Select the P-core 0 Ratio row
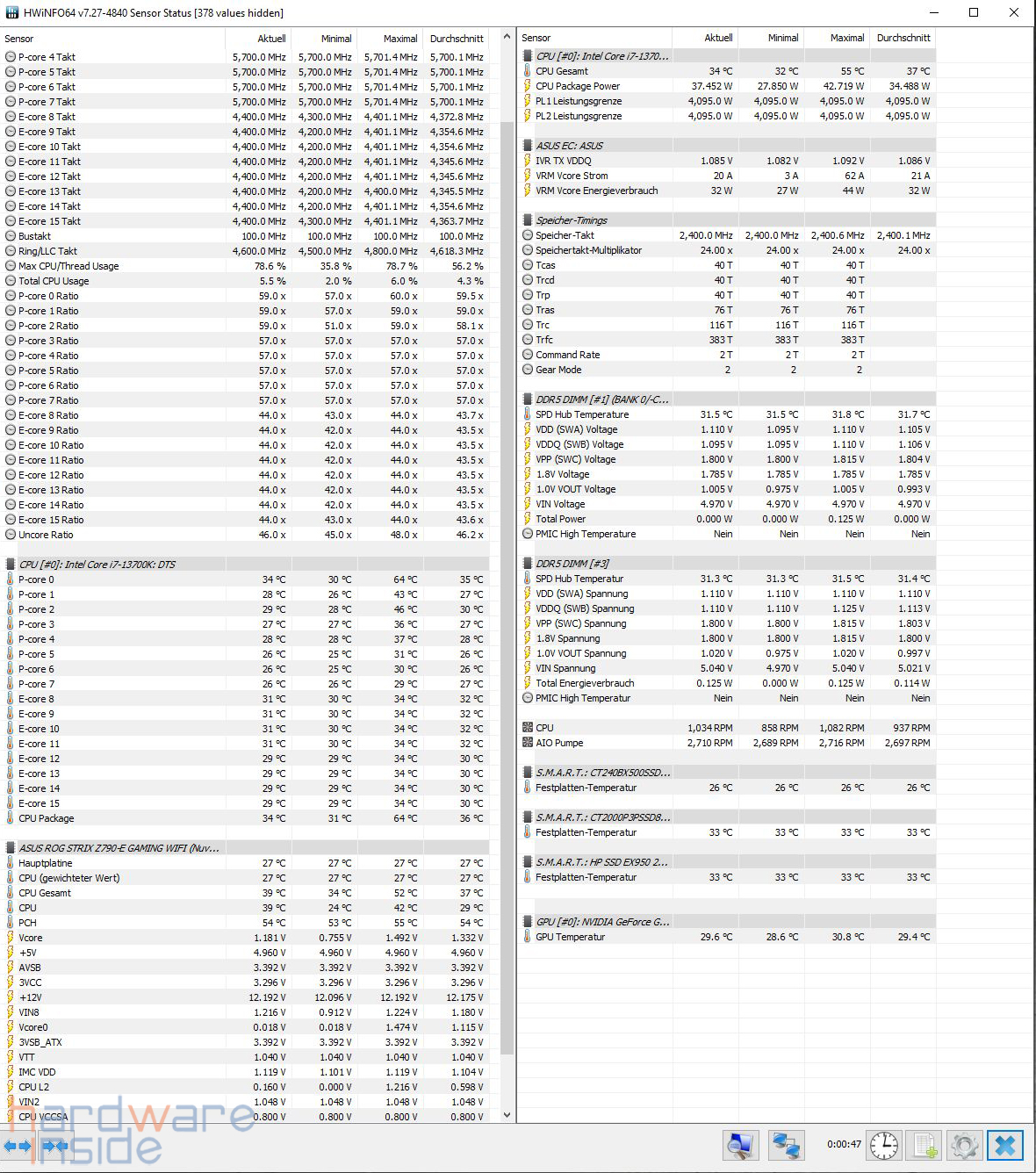 (244, 296)
